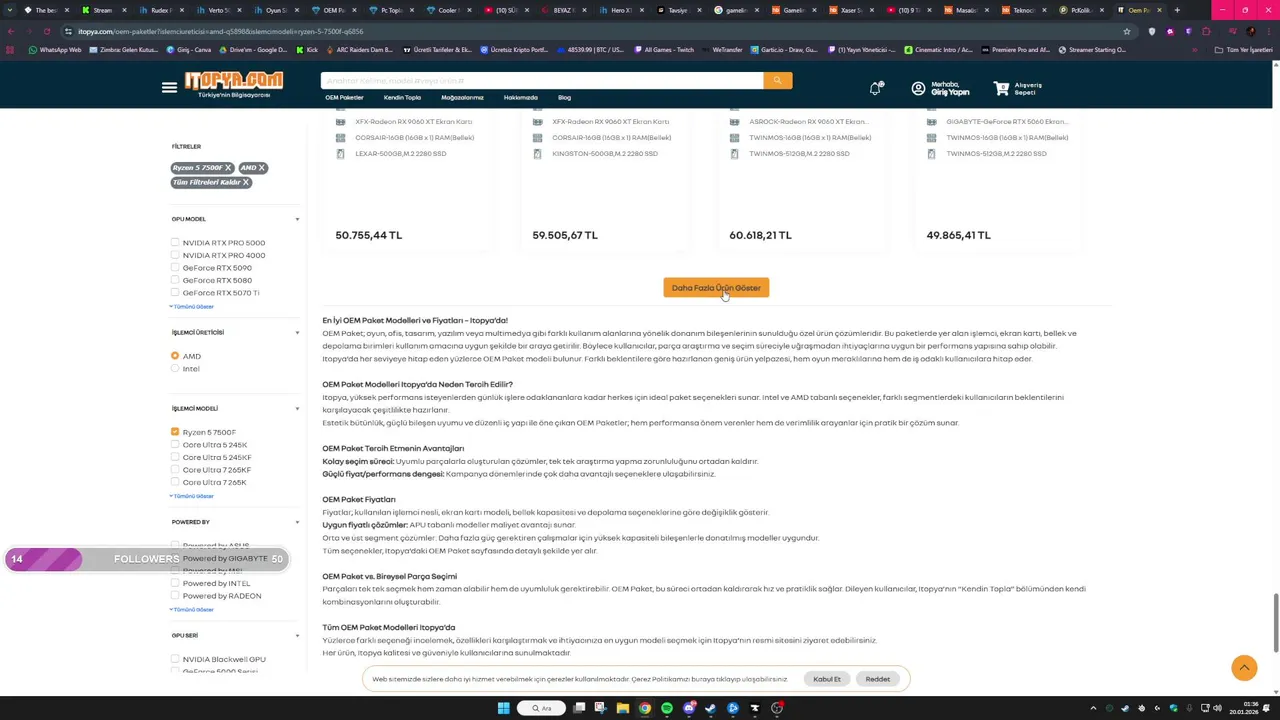Open File Explorer from taskbar
1280x720 pixels.
623,708
